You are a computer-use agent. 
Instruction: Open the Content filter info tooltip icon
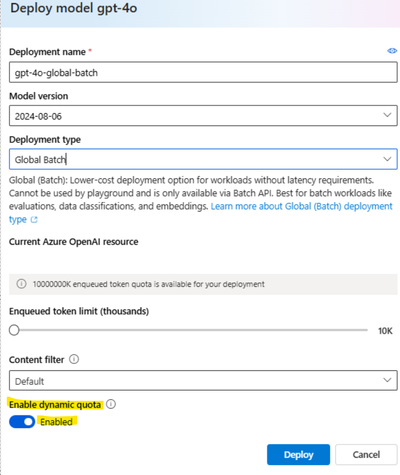point(74,359)
